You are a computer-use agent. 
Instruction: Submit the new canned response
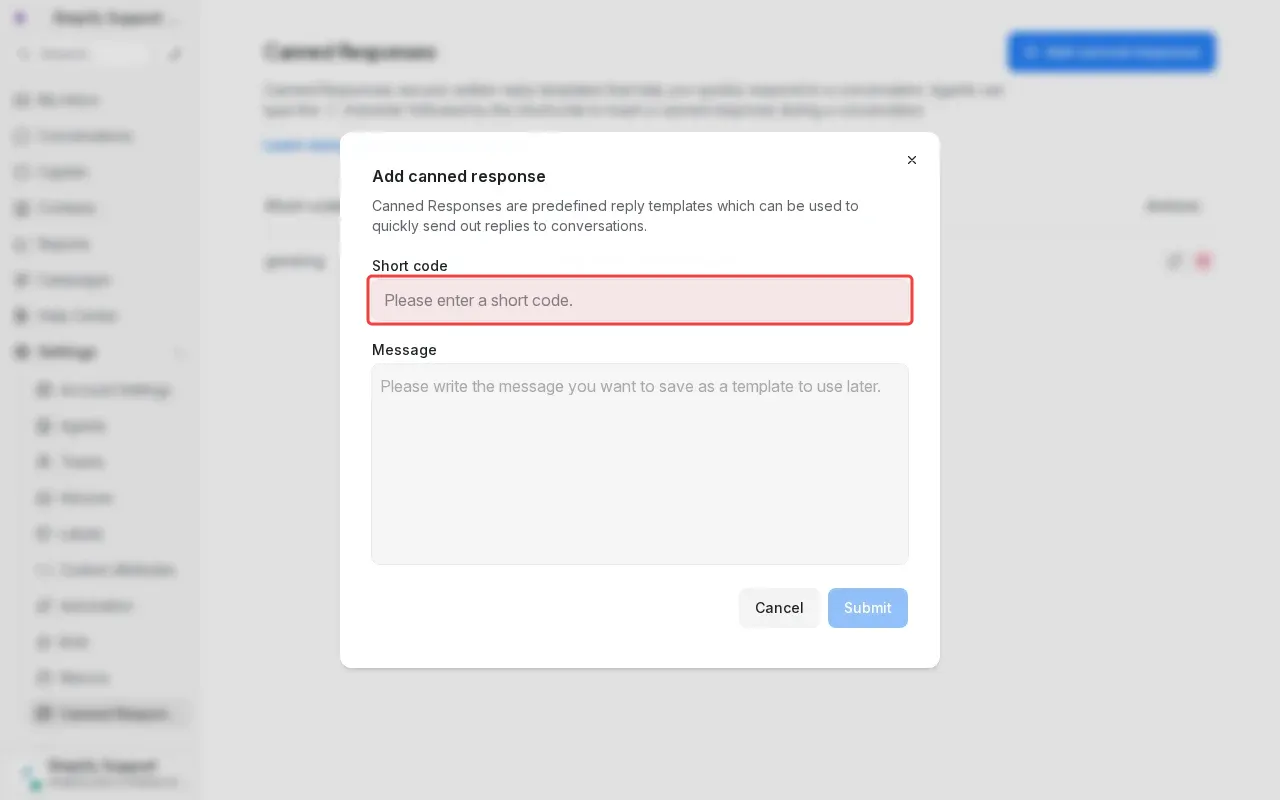(x=867, y=608)
